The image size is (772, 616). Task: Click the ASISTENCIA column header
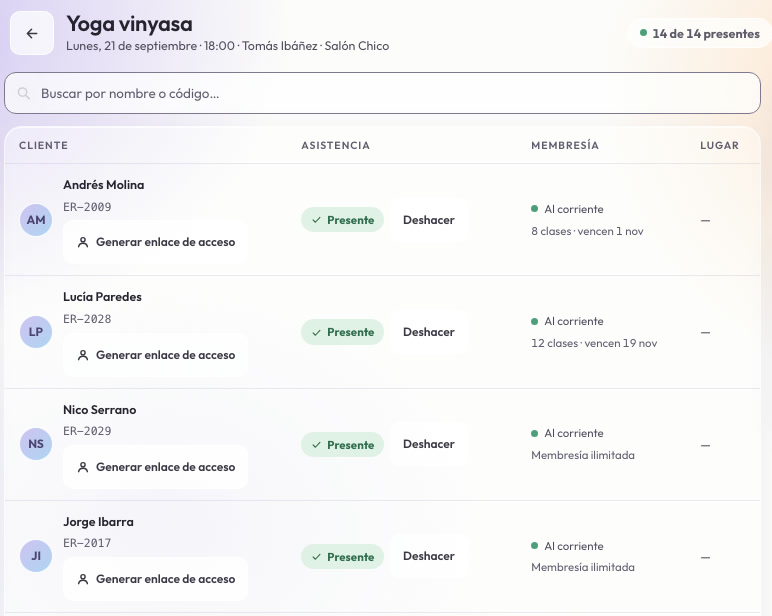point(336,145)
